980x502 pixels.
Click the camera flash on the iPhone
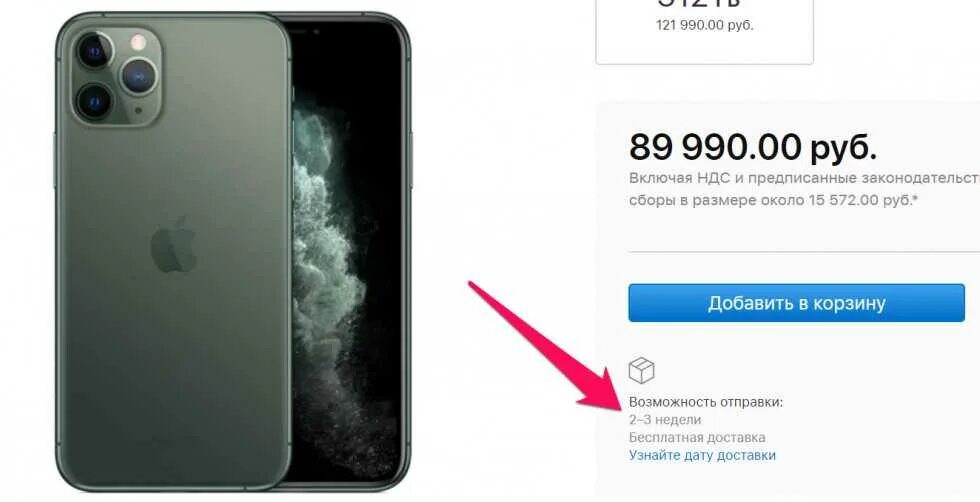(x=138, y=43)
